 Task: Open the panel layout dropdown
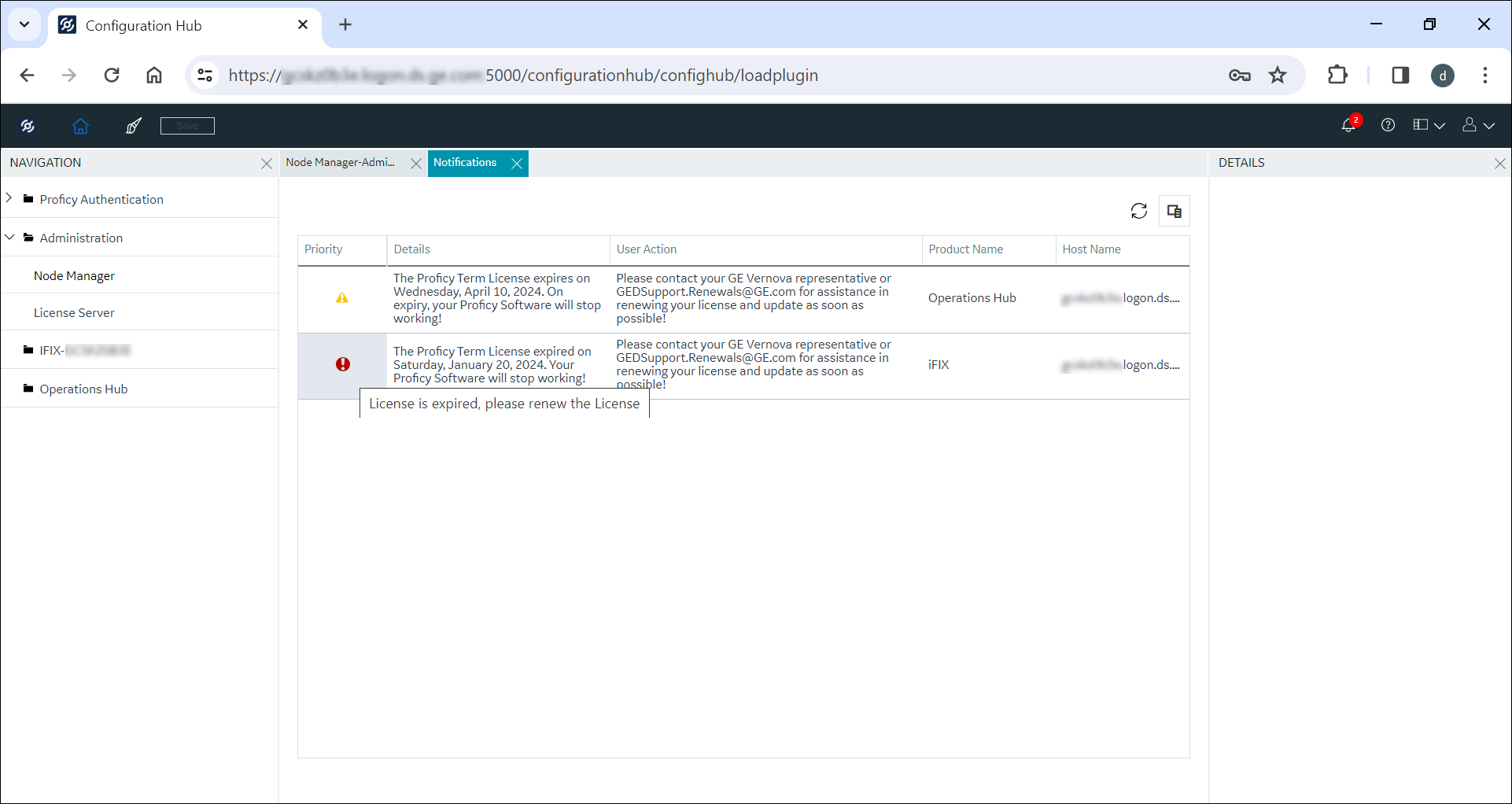(1429, 125)
